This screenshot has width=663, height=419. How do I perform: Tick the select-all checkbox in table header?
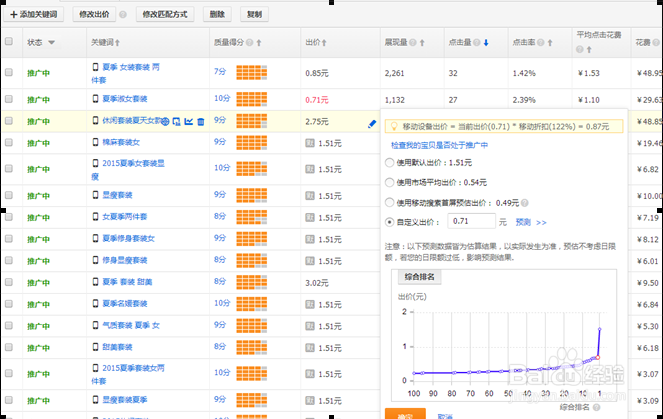tap(8, 41)
